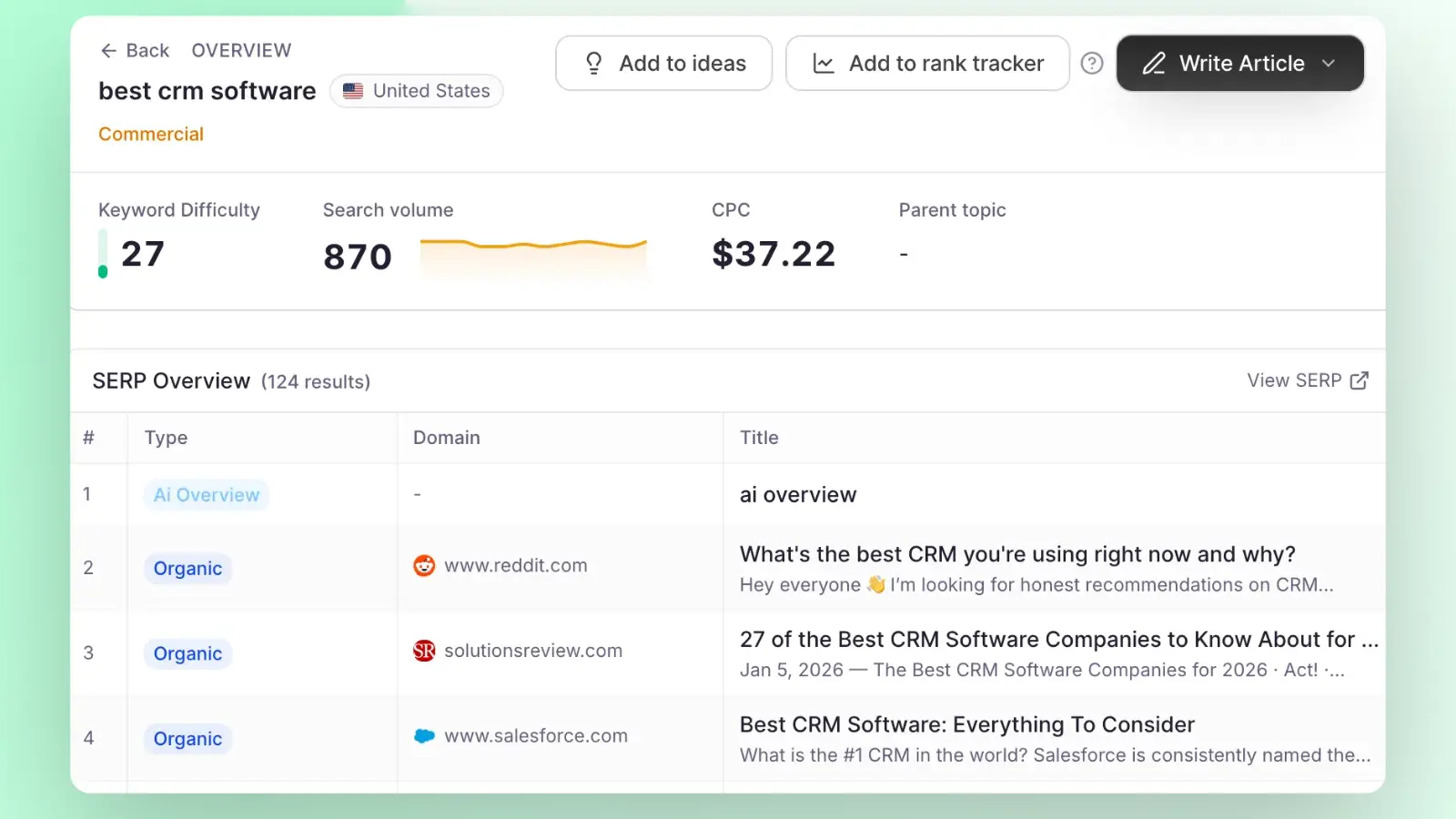Click rank number 4 in the table

[x=88, y=738]
